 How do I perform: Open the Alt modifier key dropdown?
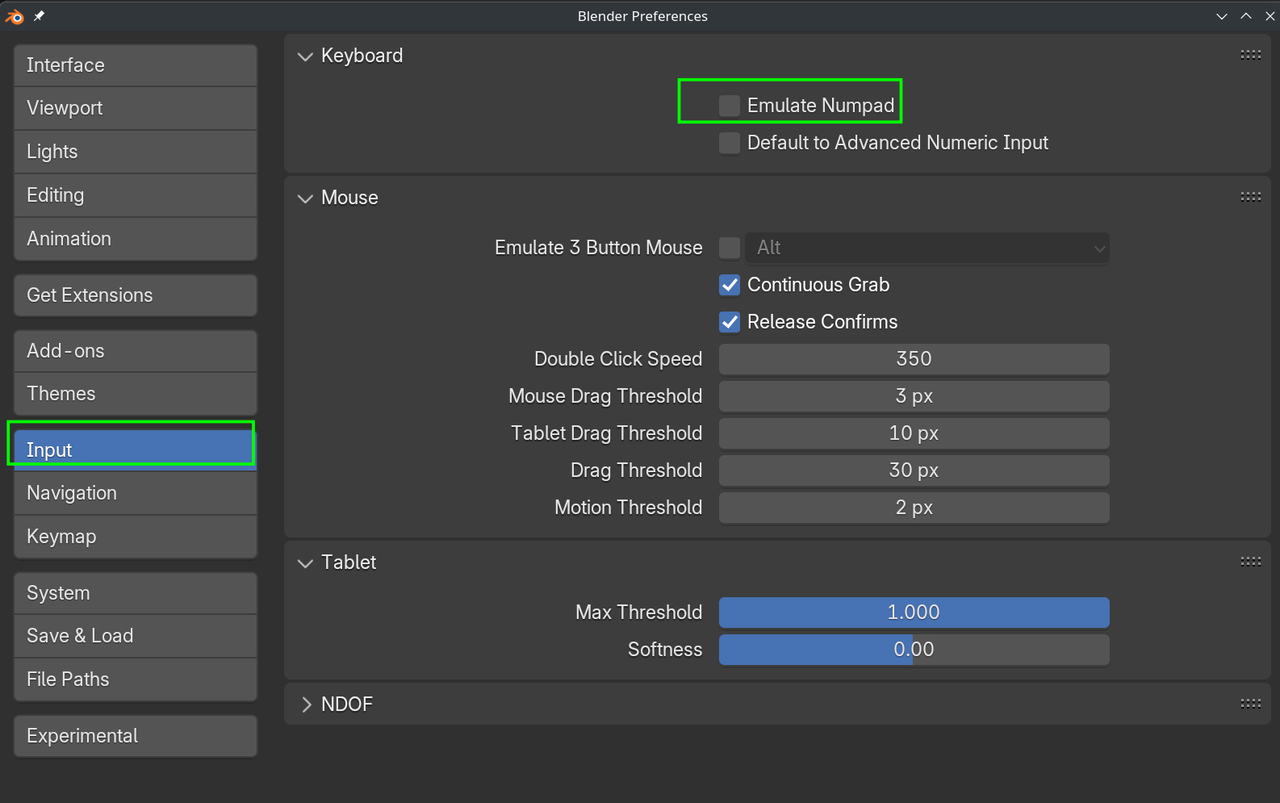coord(927,248)
